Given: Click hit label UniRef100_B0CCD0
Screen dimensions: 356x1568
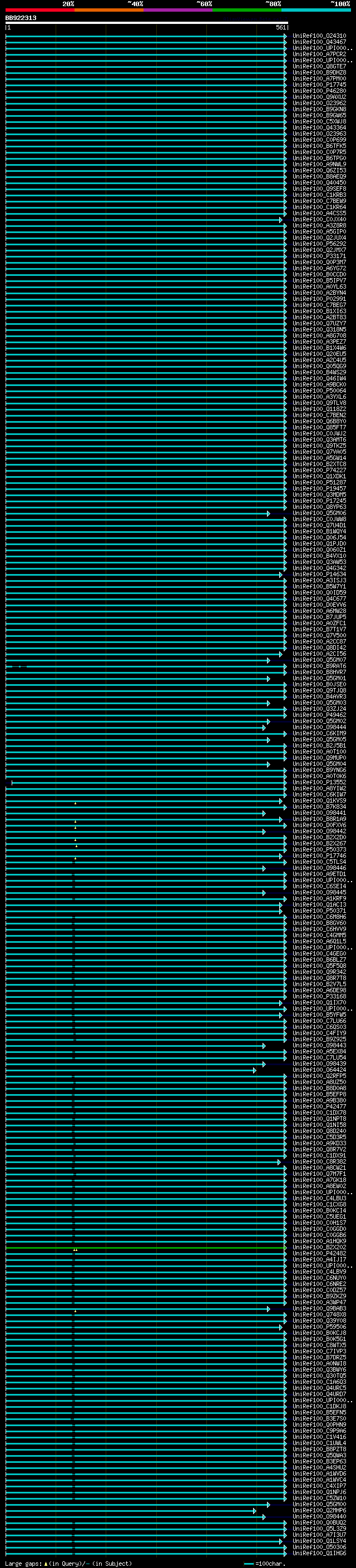Looking at the screenshot, I should click(319, 275).
